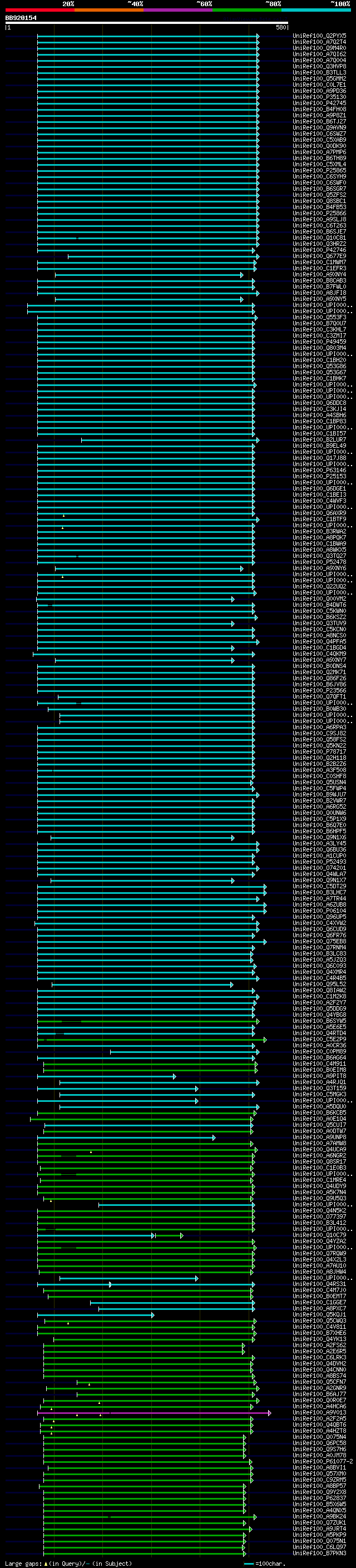
Task: Click the green ~80% identity legend bar
Action: (247, 10)
